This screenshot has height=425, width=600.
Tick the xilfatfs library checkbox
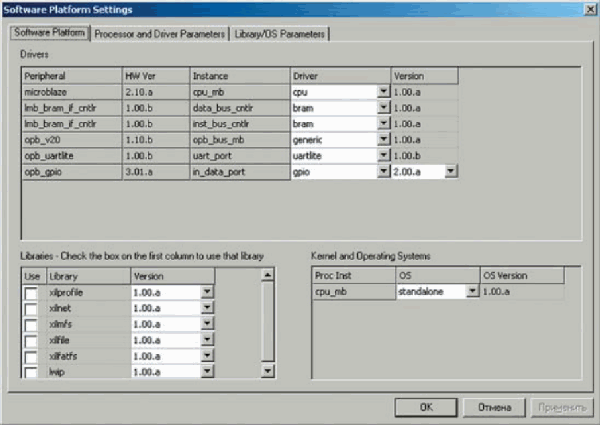[x=33, y=355]
